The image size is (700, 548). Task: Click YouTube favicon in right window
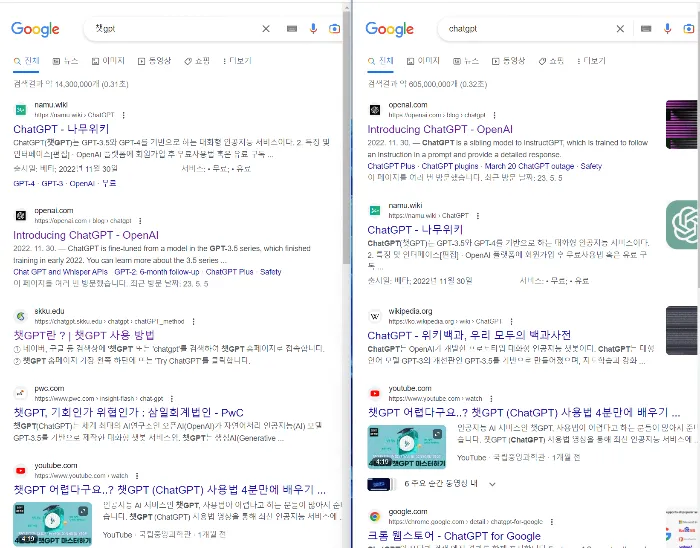pyautogui.click(x=375, y=394)
